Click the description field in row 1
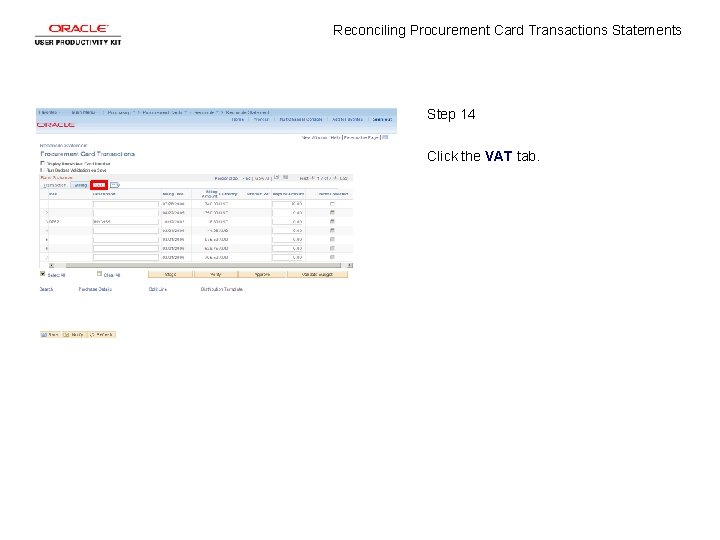 [126, 204]
